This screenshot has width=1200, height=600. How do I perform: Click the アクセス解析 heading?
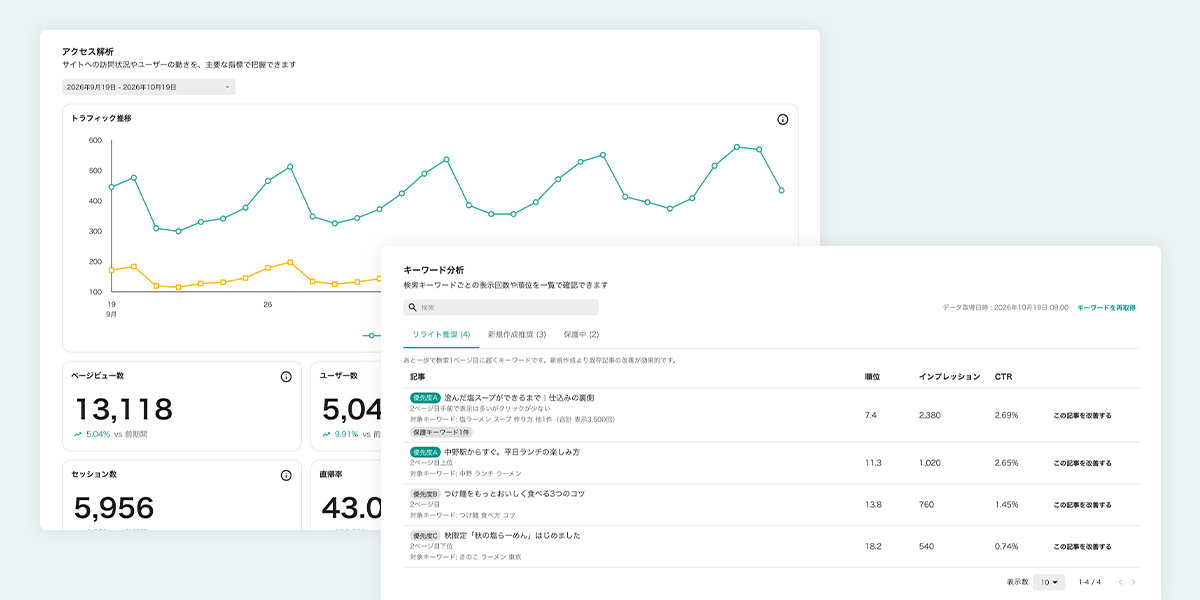pyautogui.click(x=87, y=51)
